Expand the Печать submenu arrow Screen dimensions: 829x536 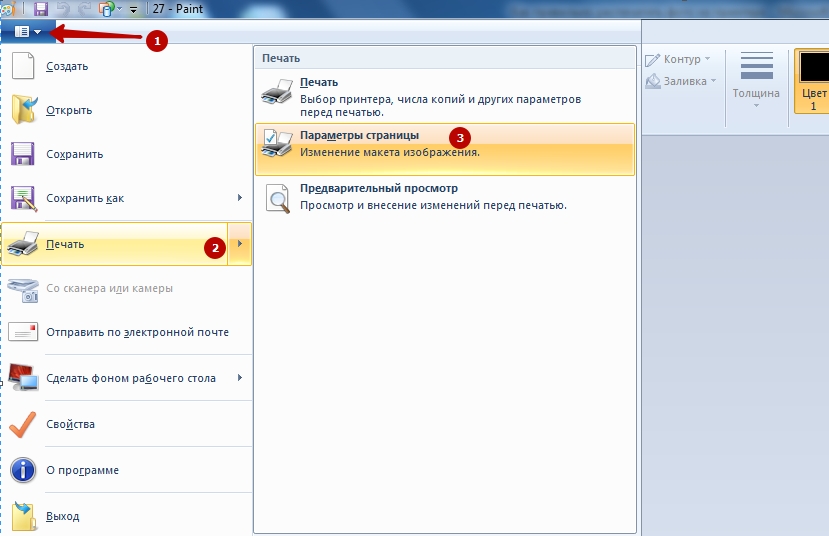click(x=240, y=245)
